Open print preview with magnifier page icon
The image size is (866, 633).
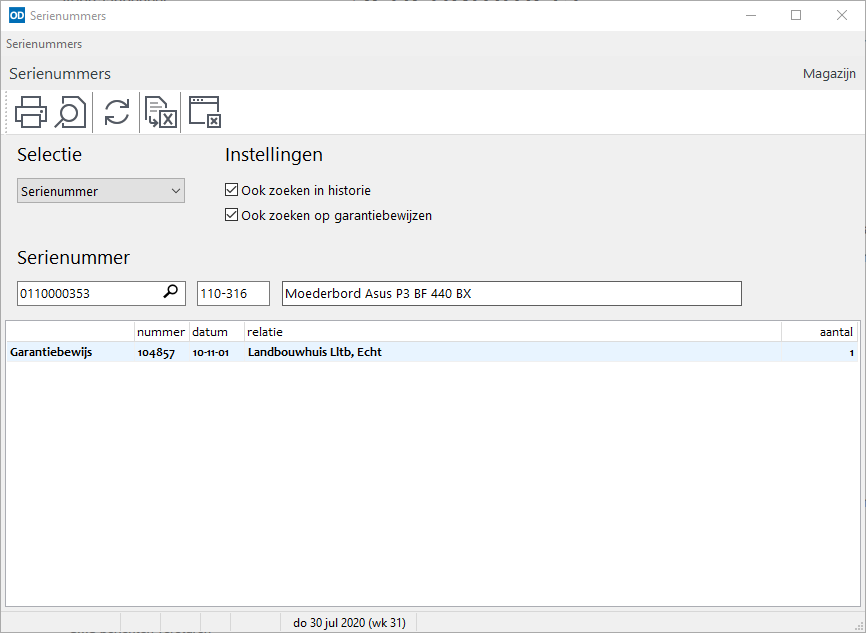70,112
